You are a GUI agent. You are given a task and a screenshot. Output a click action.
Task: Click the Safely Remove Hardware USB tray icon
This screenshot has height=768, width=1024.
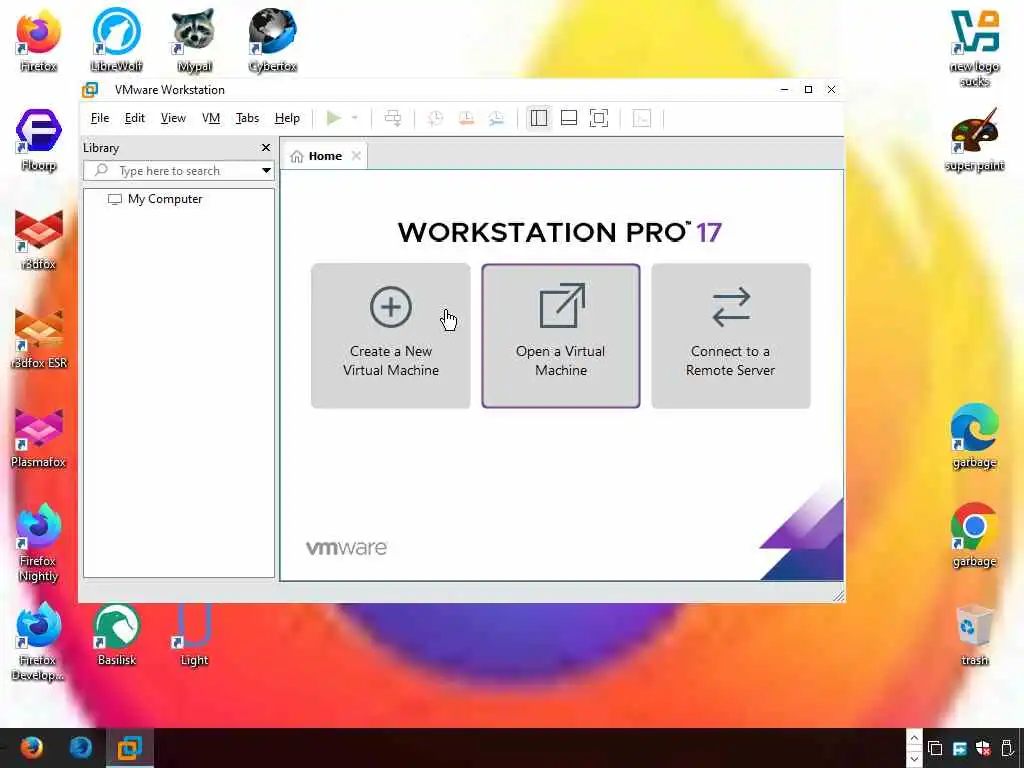pyautogui.click(x=1007, y=748)
